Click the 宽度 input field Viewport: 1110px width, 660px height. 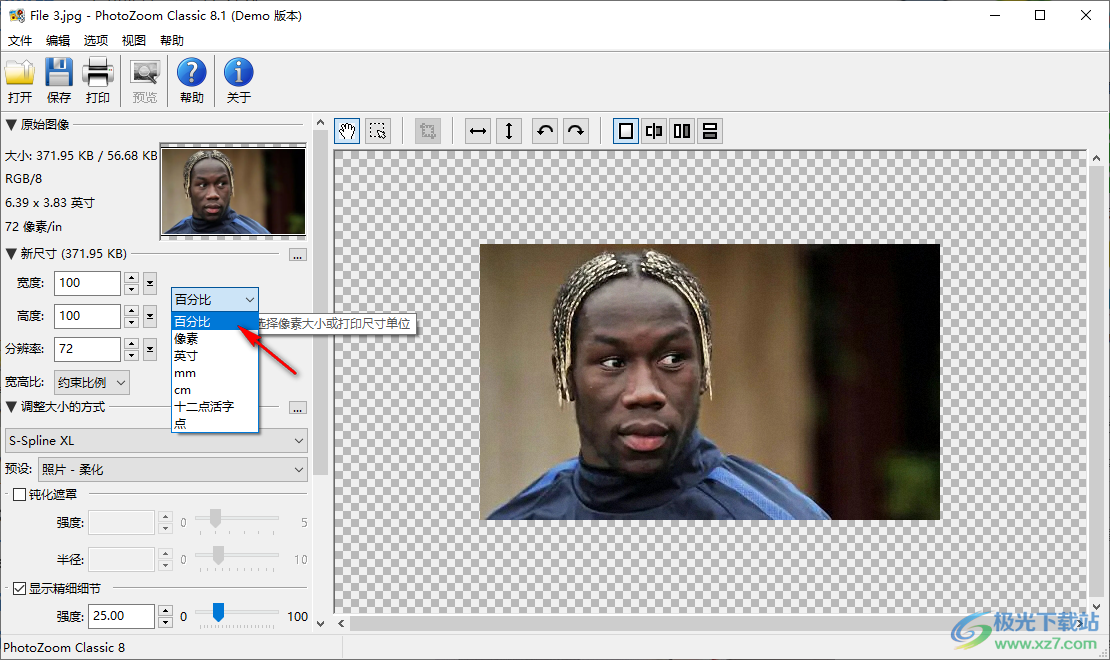pos(88,283)
